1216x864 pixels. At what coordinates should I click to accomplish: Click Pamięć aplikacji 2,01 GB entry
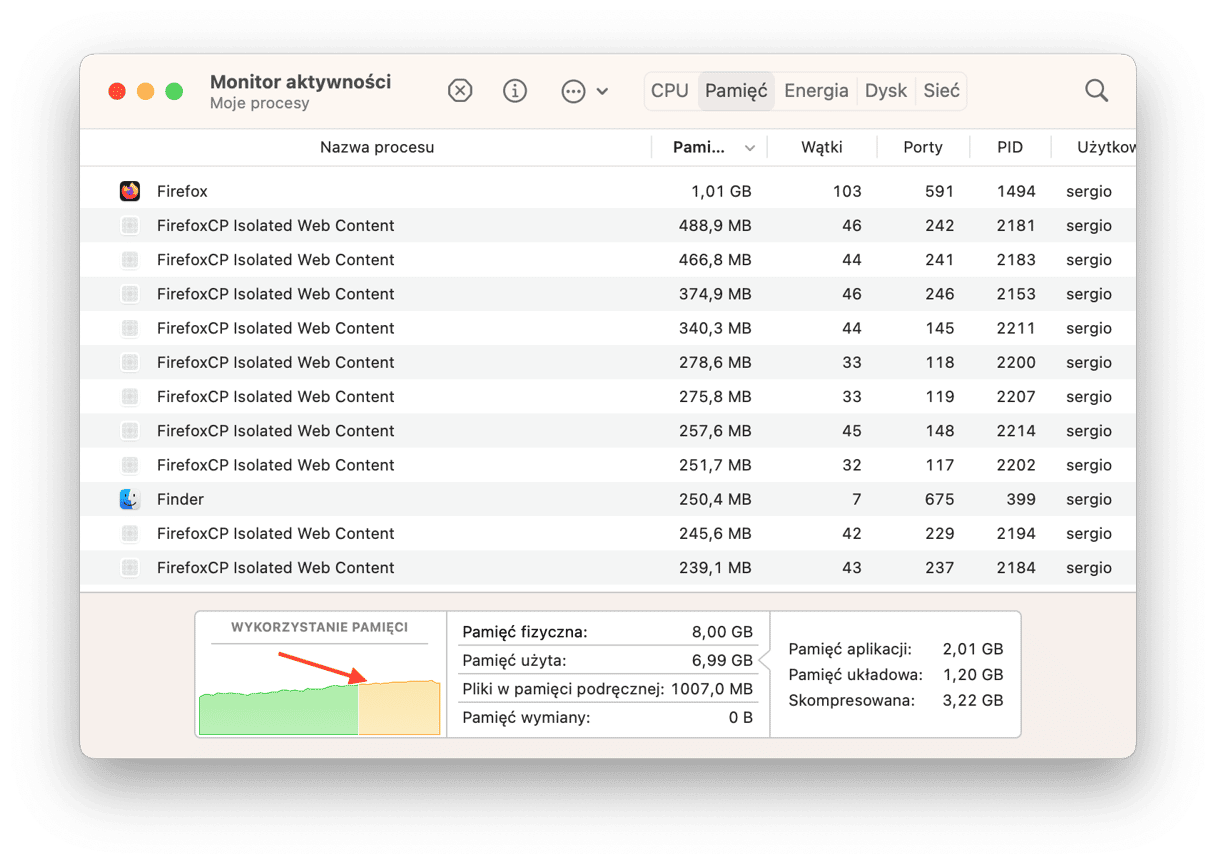[x=895, y=649]
